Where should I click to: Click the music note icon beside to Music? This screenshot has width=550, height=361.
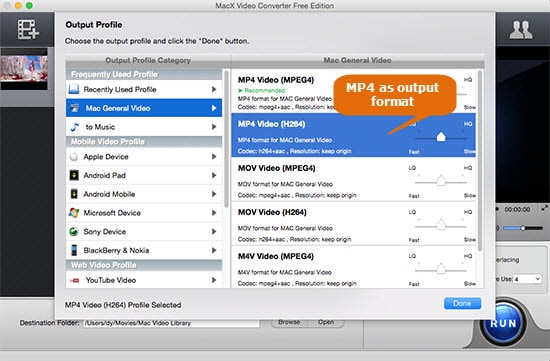coord(74,127)
